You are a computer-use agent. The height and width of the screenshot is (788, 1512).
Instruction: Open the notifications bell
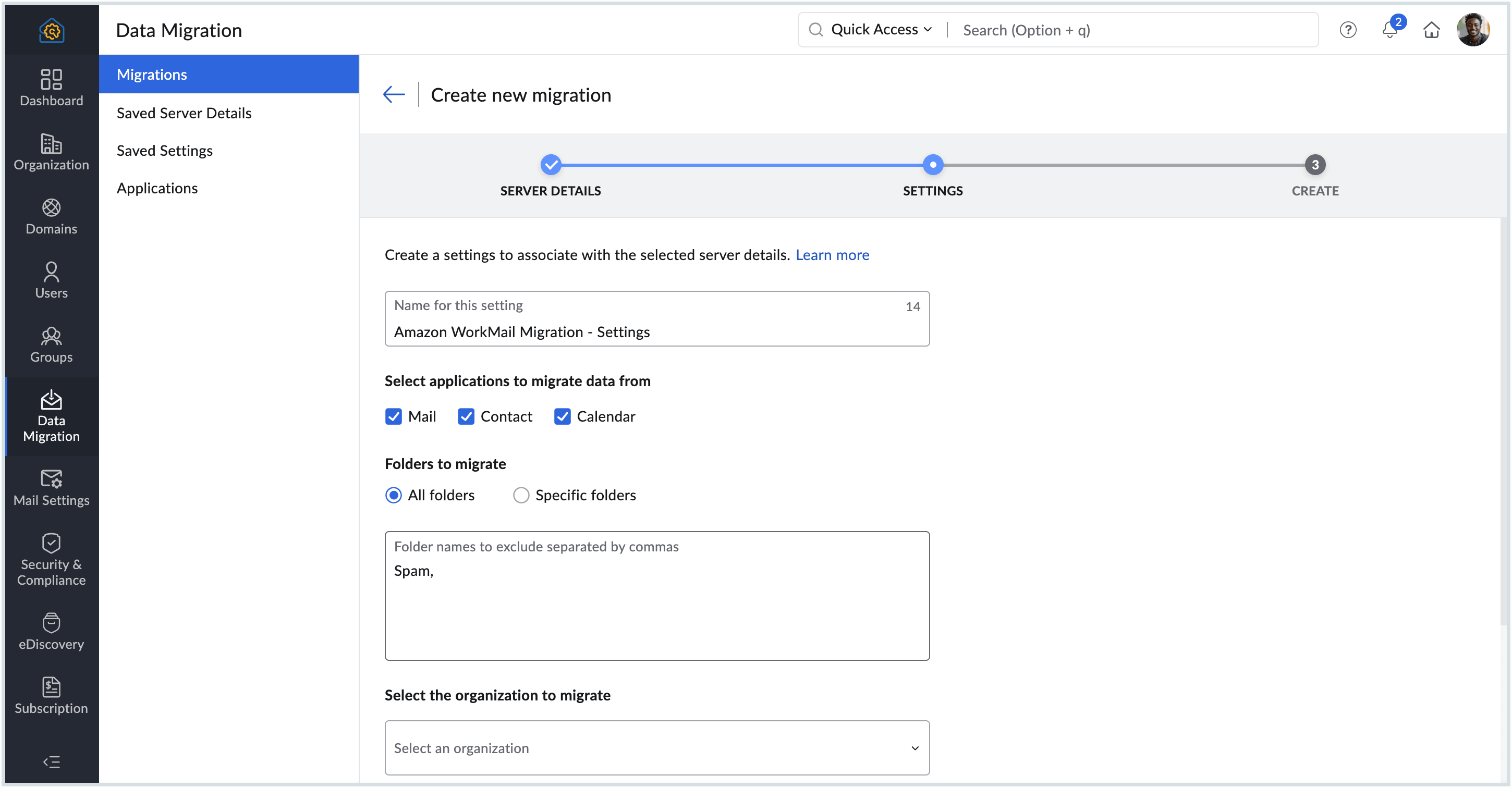[x=1389, y=29]
